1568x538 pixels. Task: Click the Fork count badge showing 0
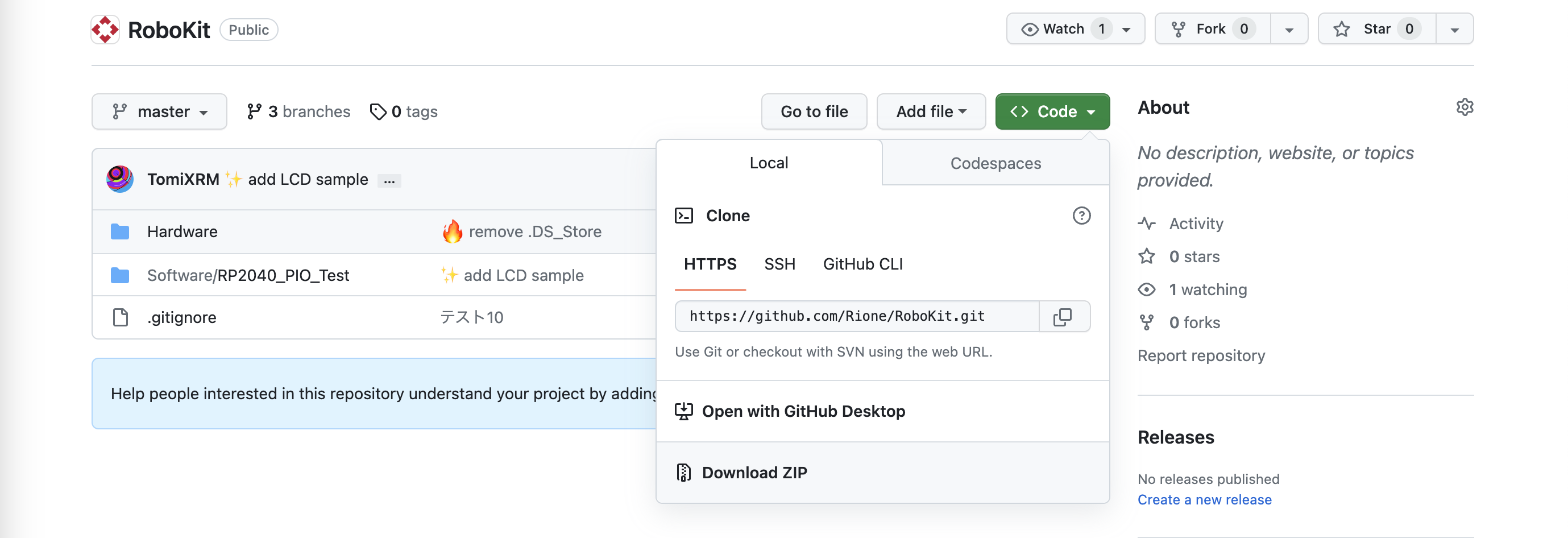(x=1243, y=28)
